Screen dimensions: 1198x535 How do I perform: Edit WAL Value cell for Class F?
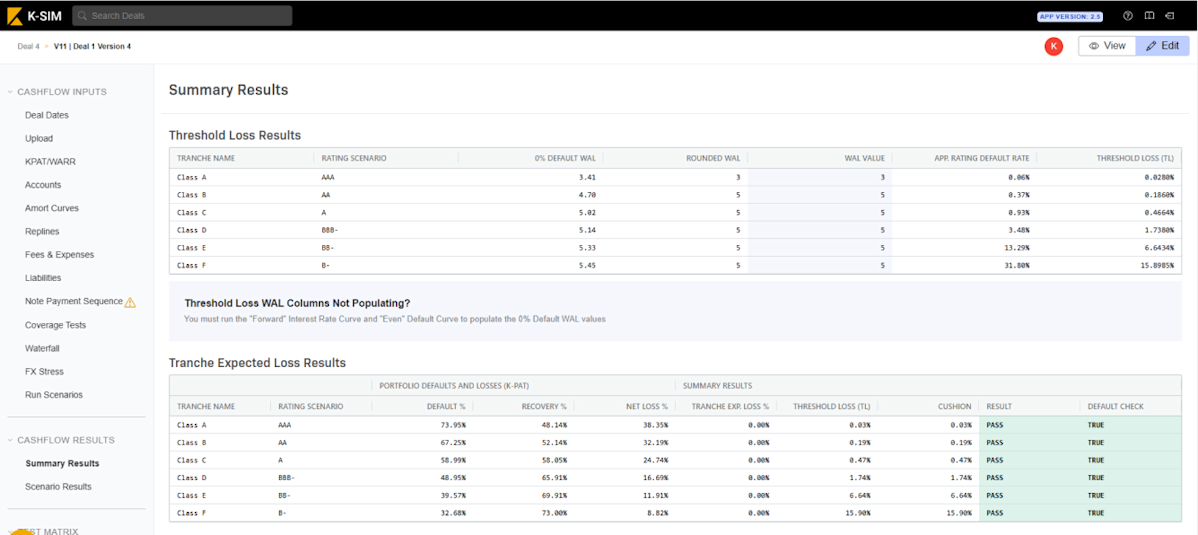point(819,265)
